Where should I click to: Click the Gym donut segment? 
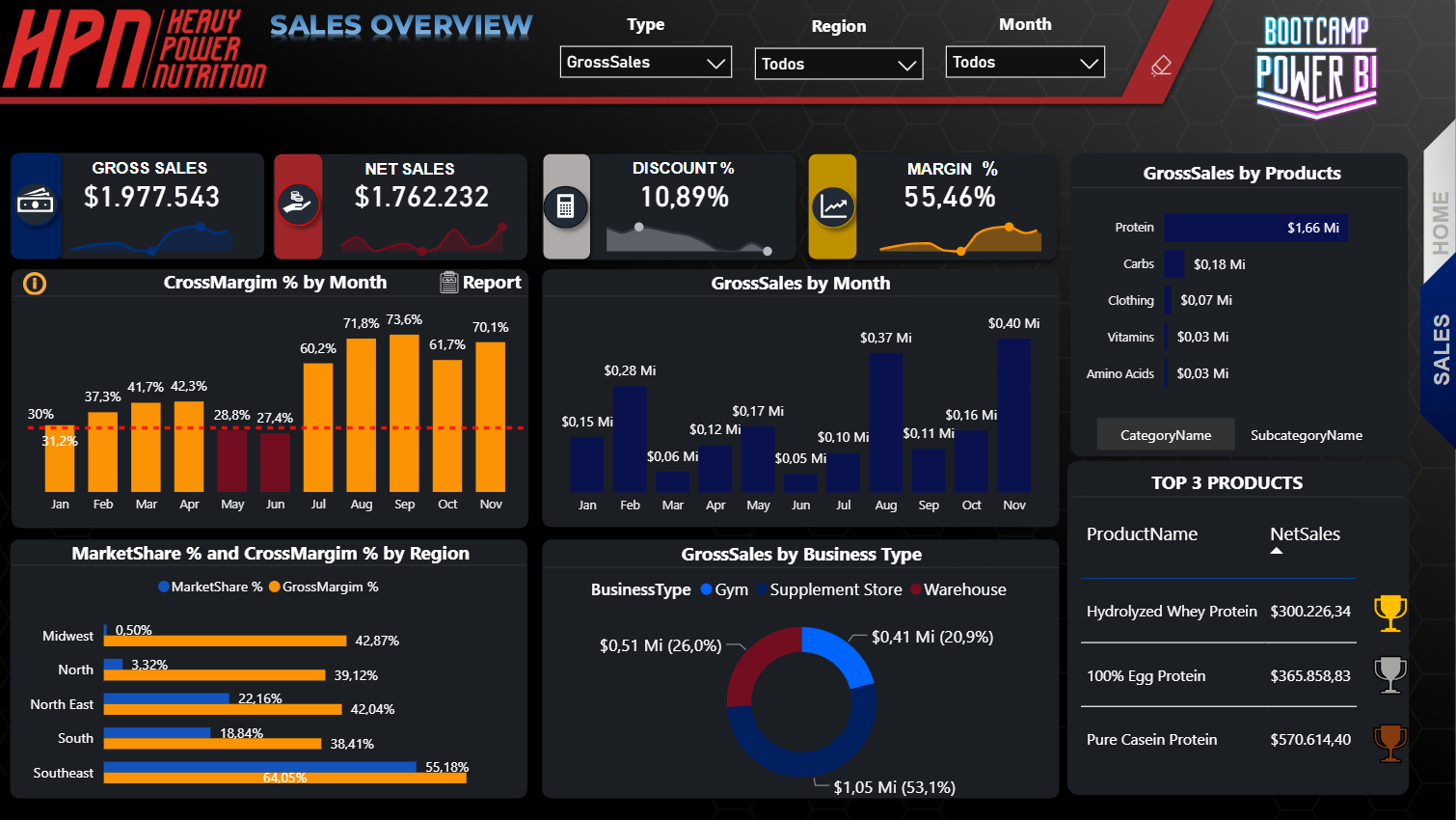842,654
